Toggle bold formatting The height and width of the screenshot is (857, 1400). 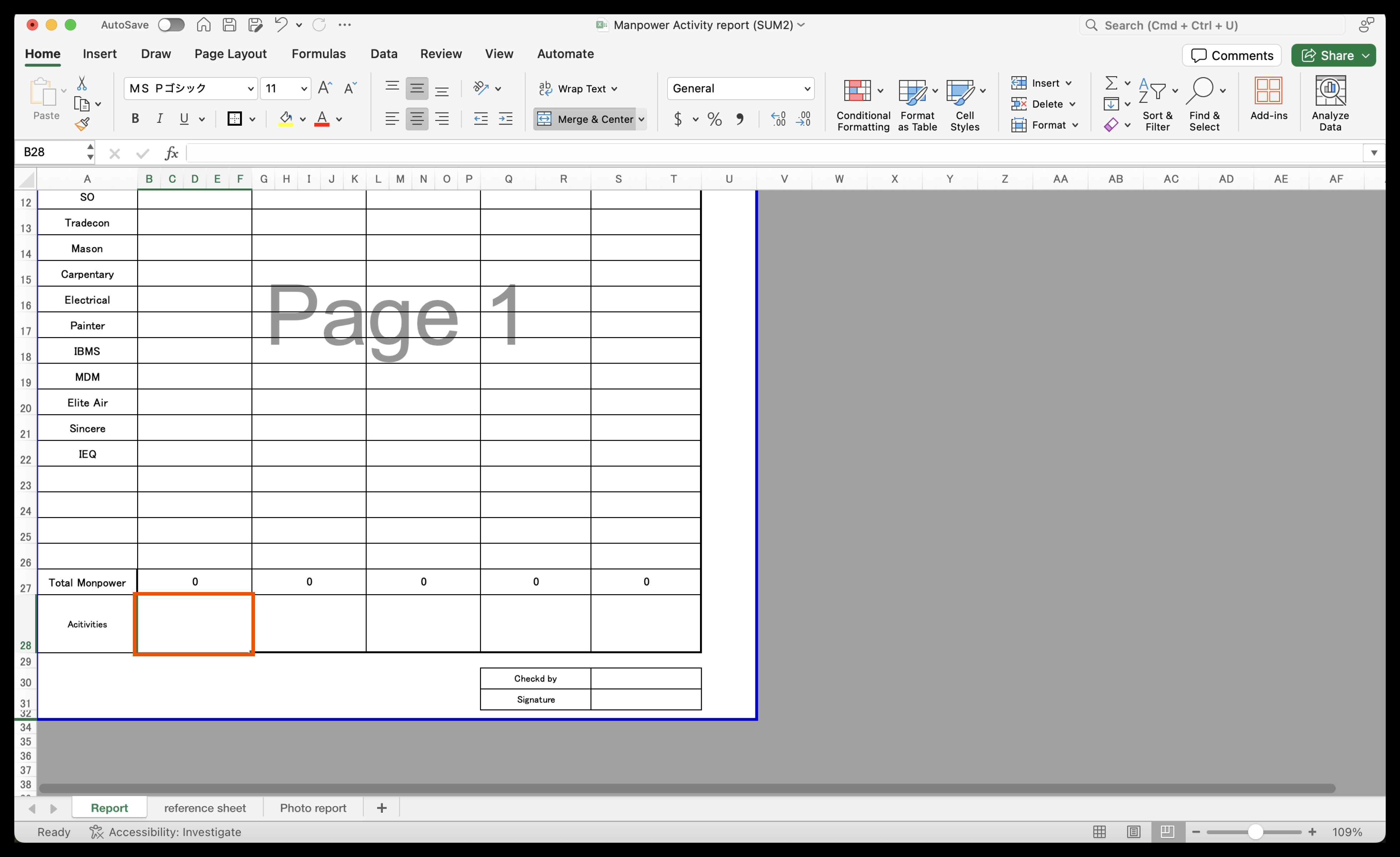pyautogui.click(x=135, y=119)
